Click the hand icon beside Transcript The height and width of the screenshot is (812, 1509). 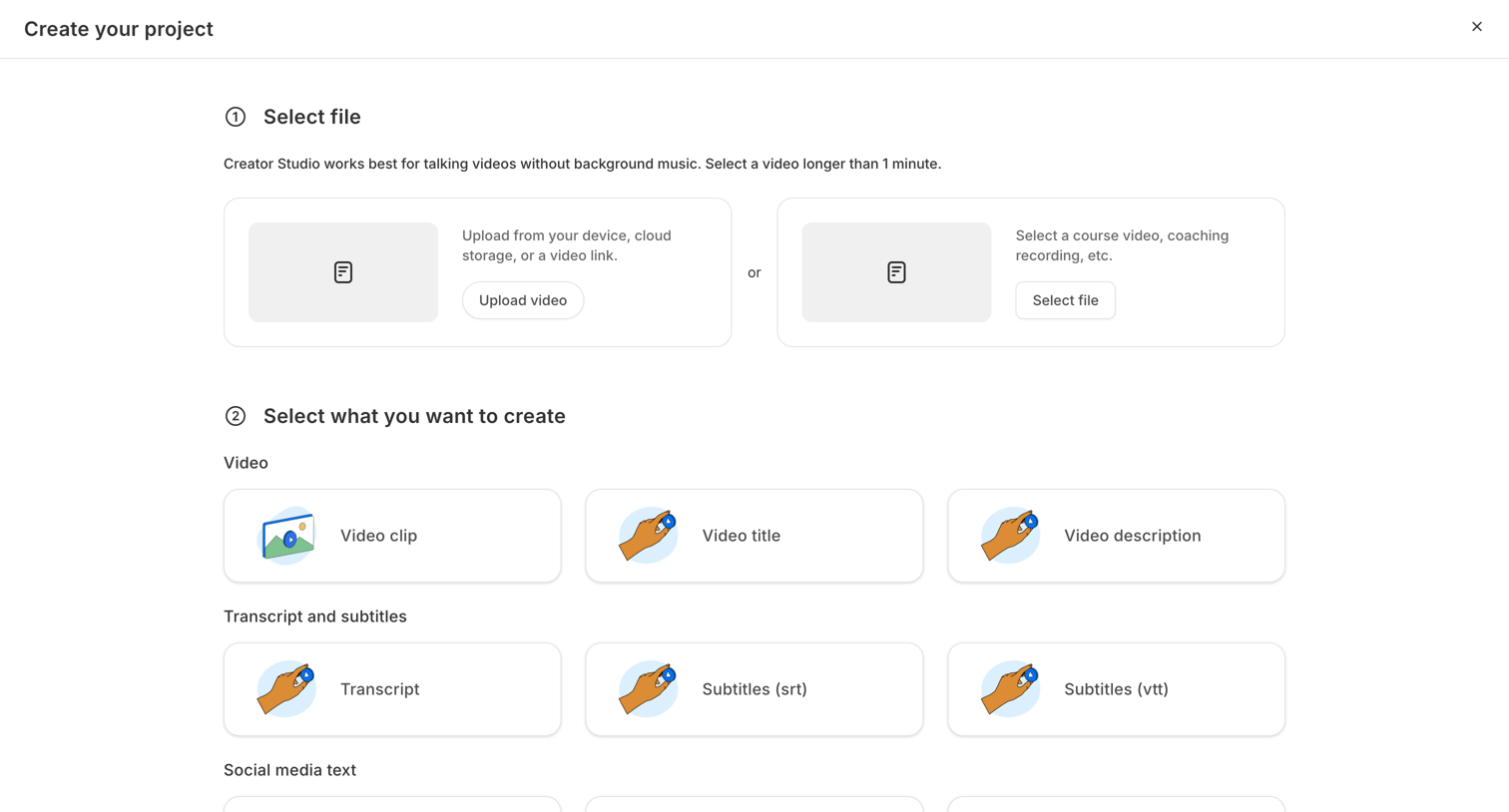(x=287, y=689)
